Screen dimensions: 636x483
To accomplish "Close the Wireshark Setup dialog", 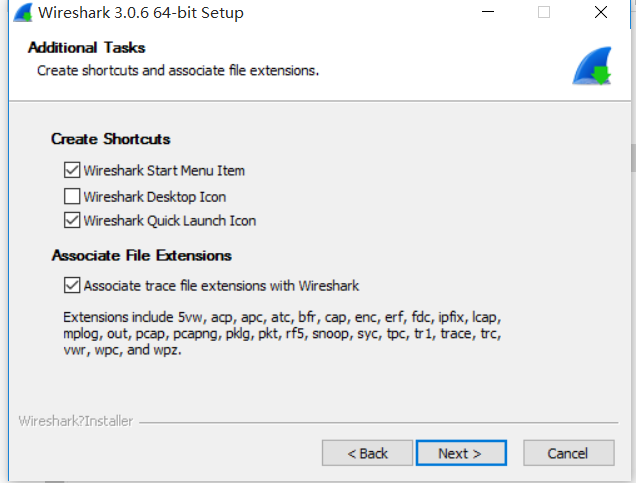I will coord(599,13).
